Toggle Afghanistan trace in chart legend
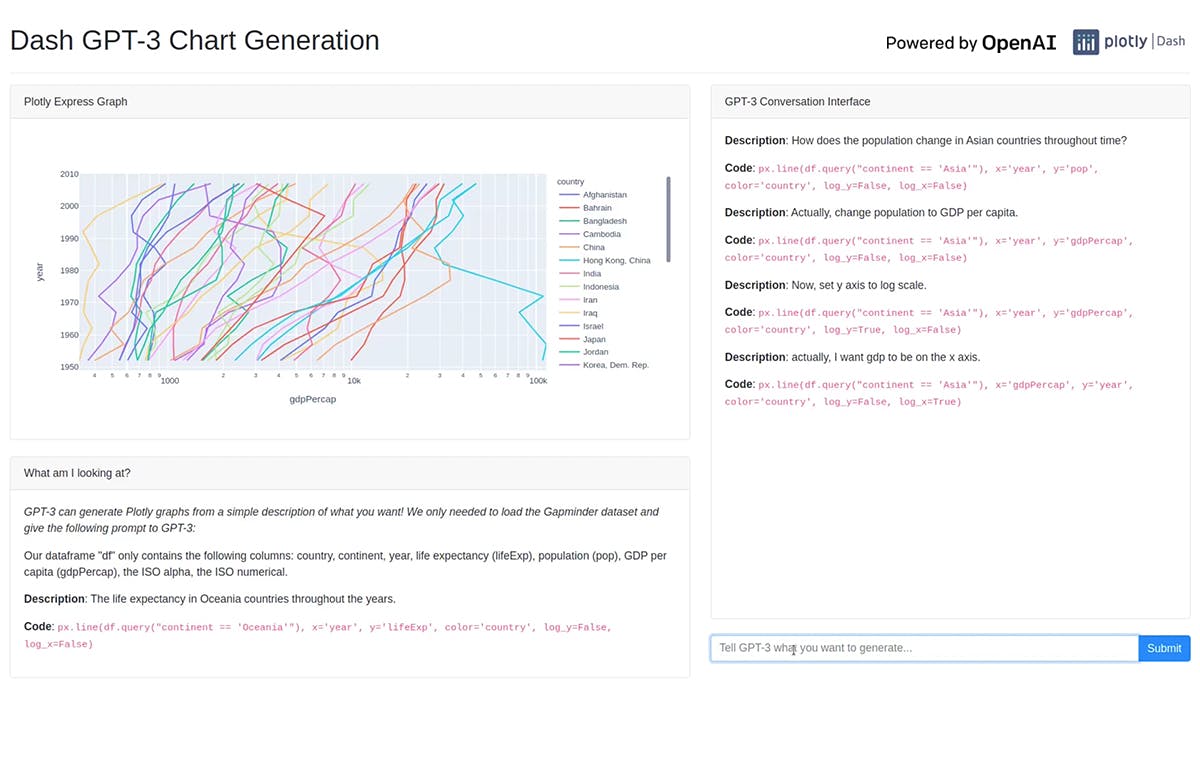Image resolution: width=1200 pixels, height=768 pixels. tap(605, 195)
